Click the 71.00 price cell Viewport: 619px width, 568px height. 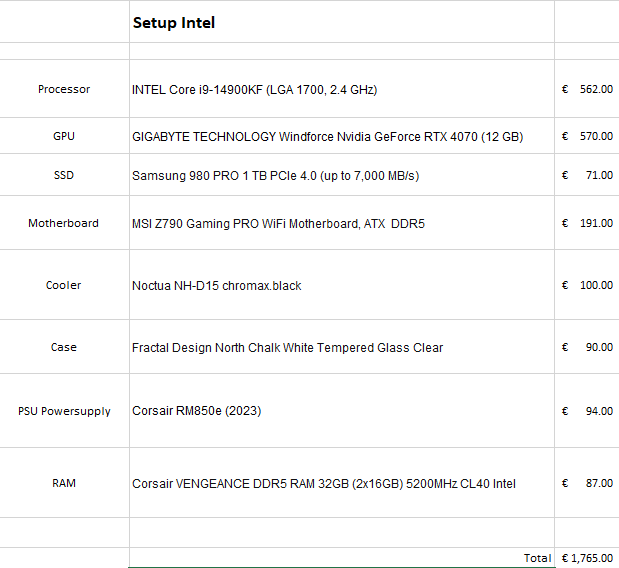point(587,174)
